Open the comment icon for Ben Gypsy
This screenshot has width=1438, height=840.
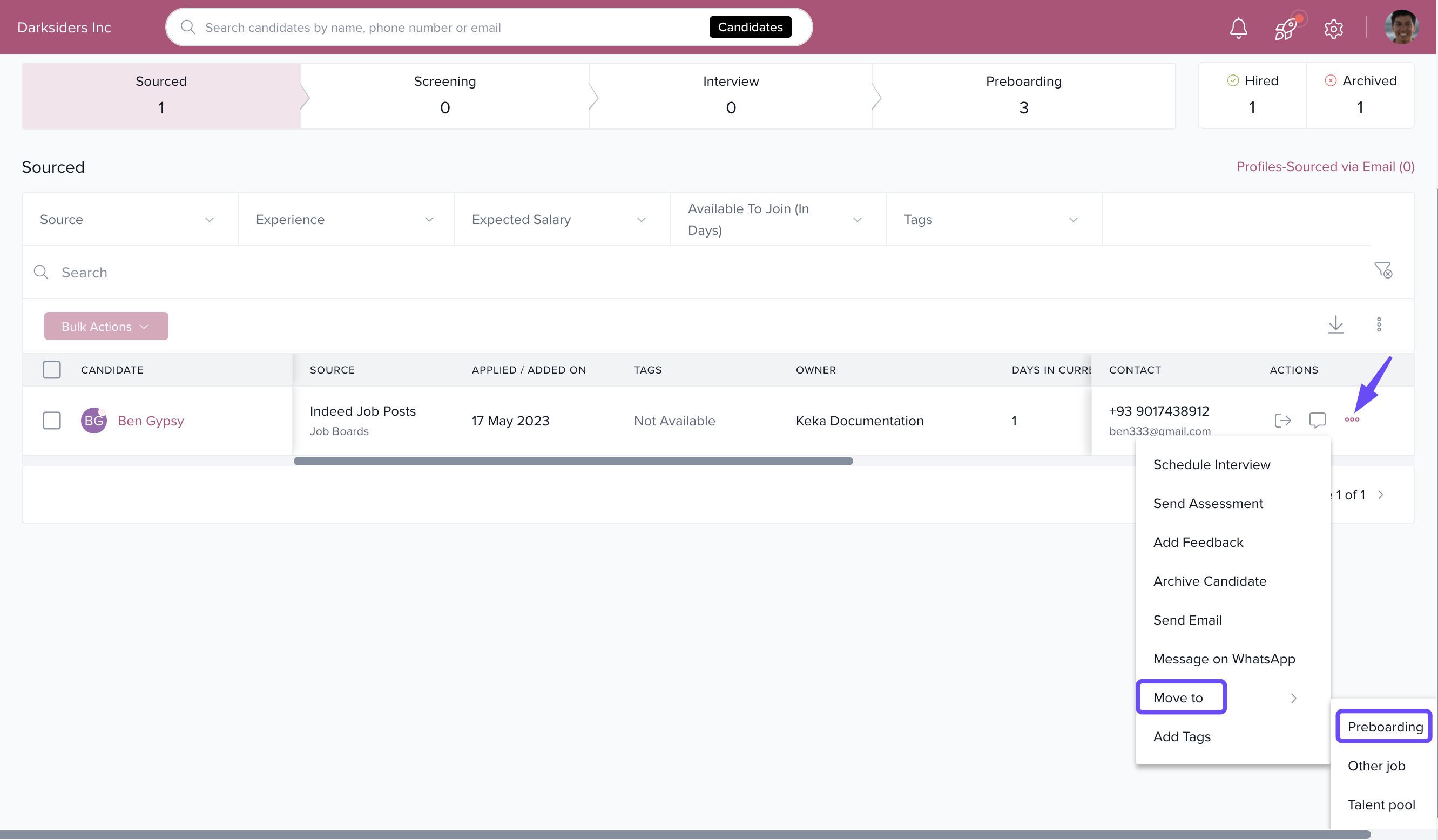[x=1317, y=421]
